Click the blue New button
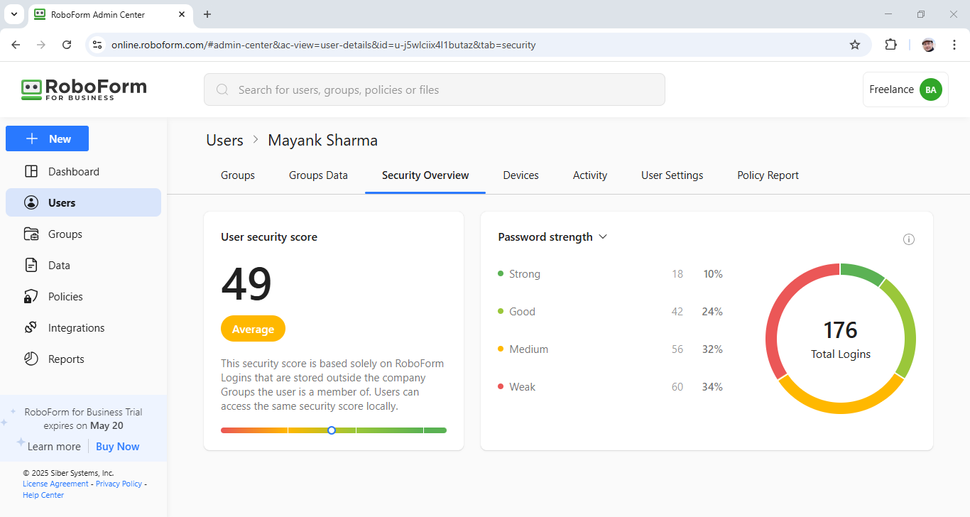Image resolution: width=970 pixels, height=517 pixels. [47, 139]
